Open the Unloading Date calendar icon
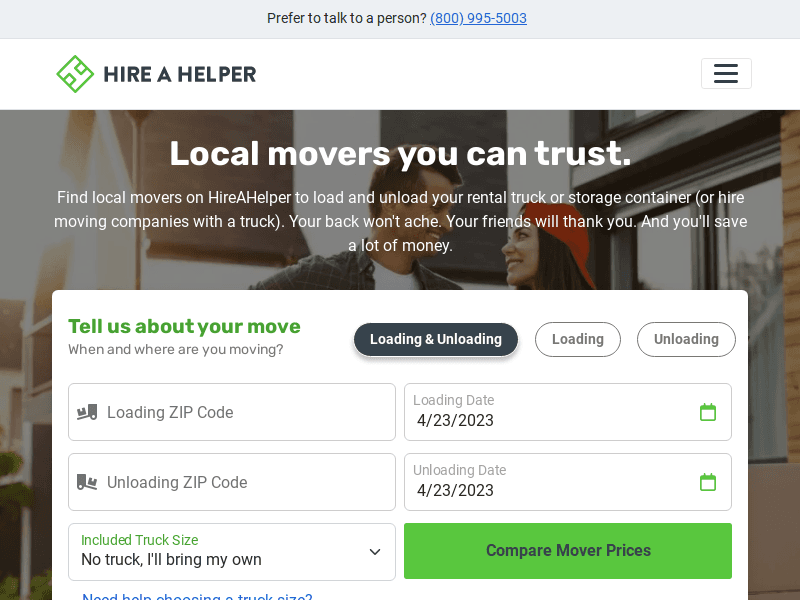 pyautogui.click(x=708, y=481)
